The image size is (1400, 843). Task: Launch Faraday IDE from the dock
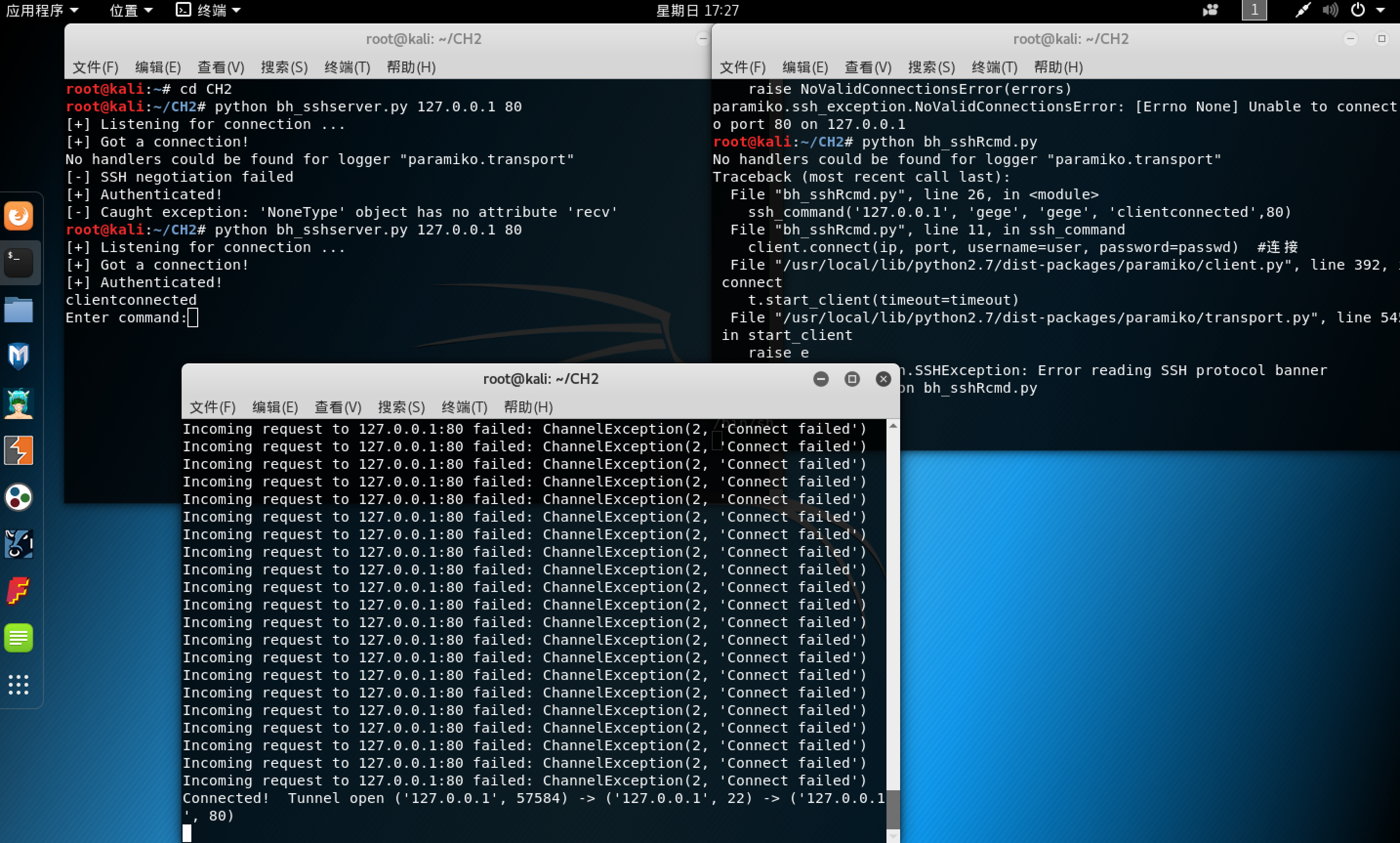[x=19, y=591]
